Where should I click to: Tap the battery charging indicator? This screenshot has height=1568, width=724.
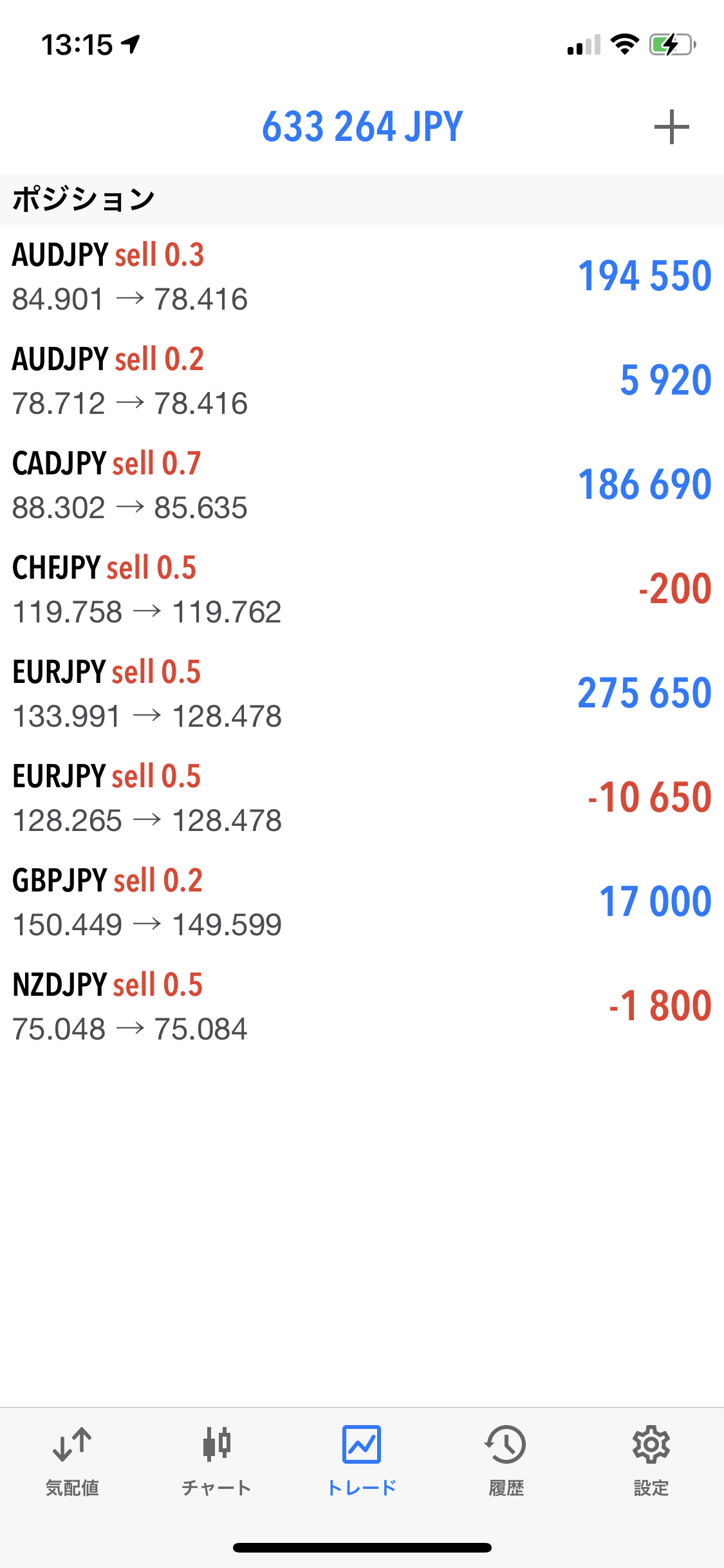point(672,44)
